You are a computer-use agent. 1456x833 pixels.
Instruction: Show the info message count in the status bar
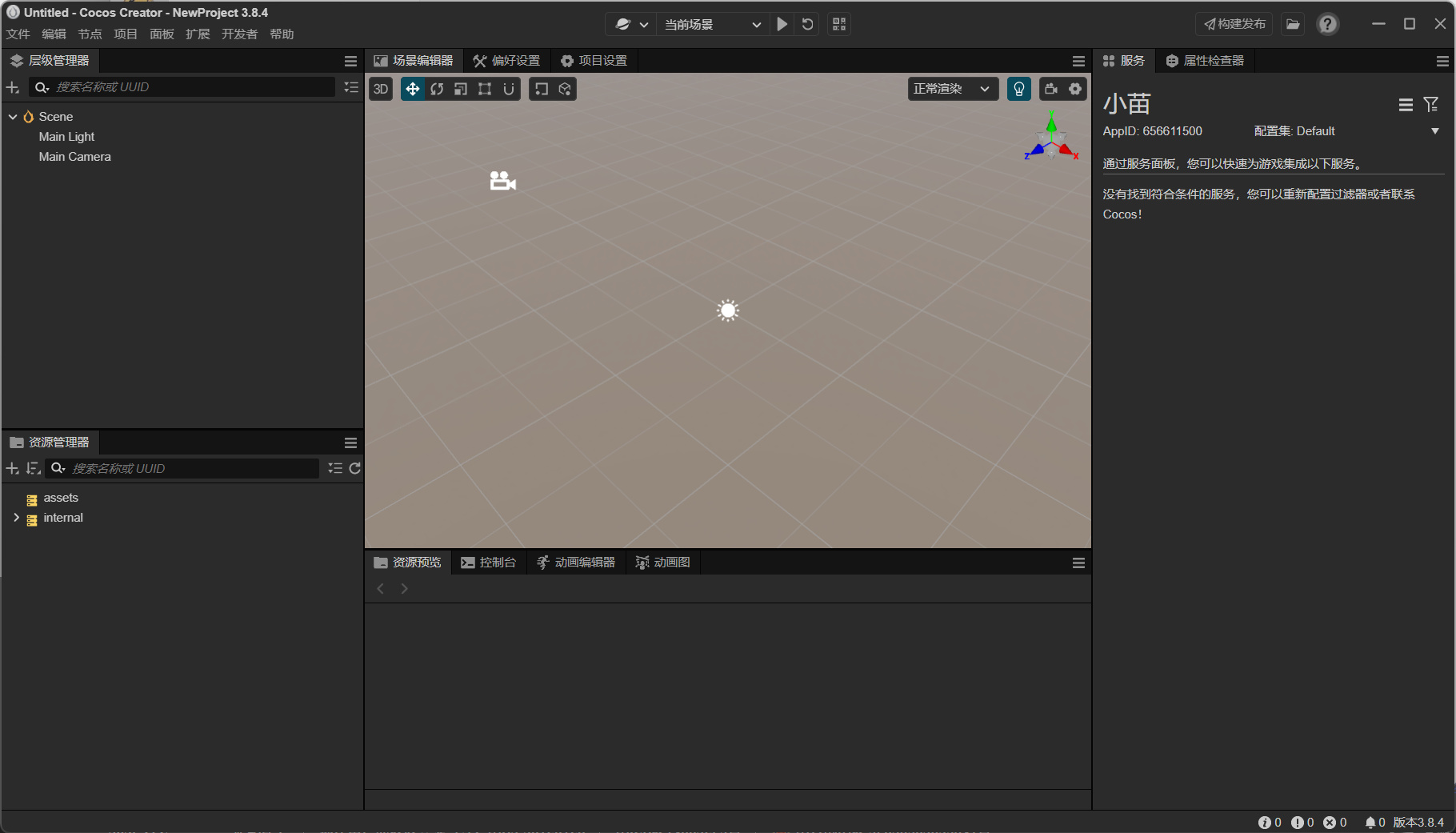pyautogui.click(x=1270, y=823)
